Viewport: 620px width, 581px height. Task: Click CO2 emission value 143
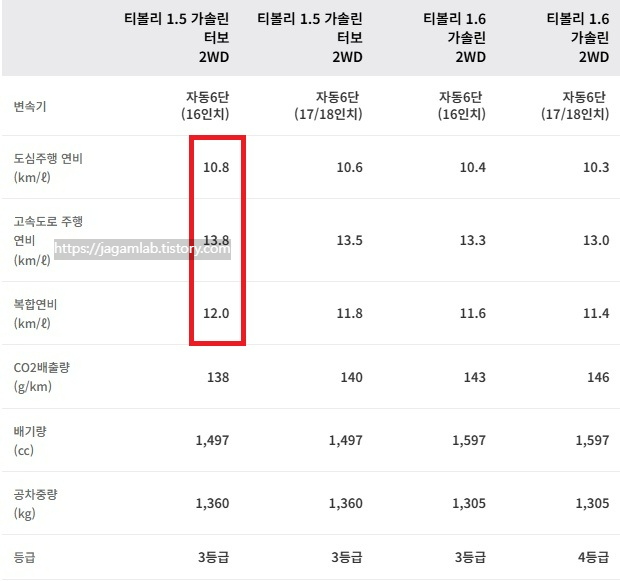click(475, 377)
